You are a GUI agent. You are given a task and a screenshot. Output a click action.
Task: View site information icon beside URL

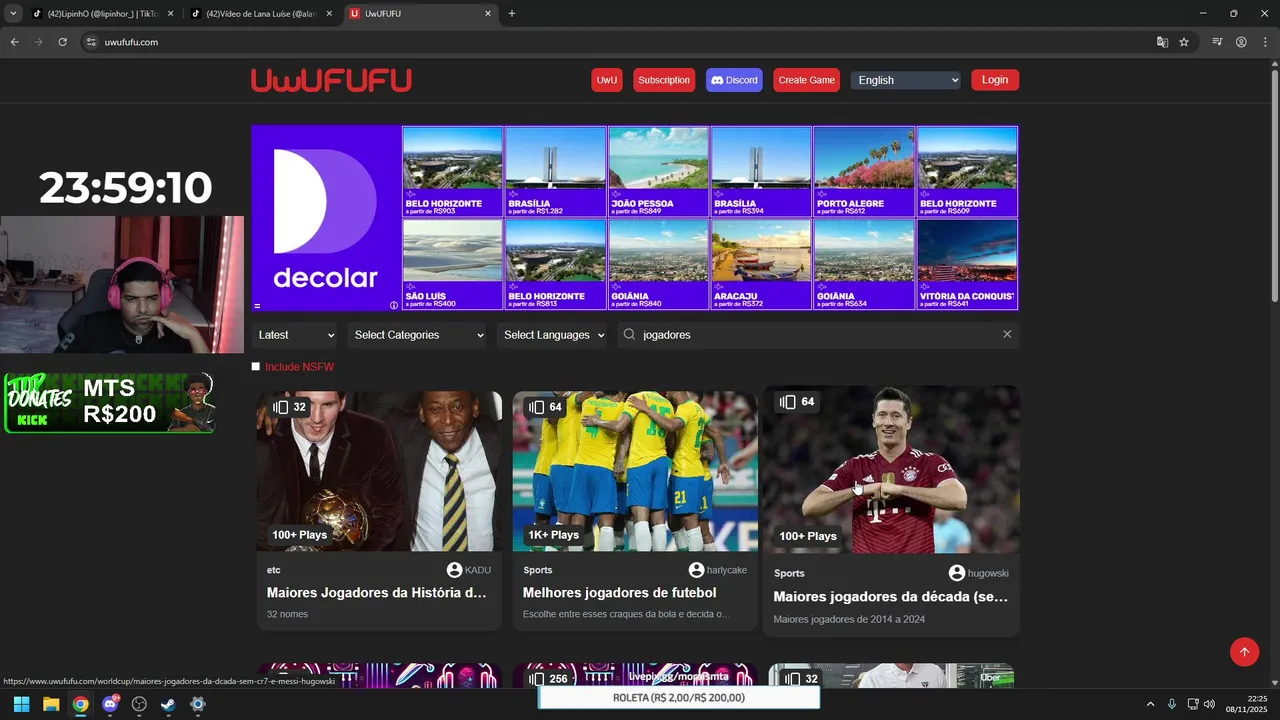91,42
